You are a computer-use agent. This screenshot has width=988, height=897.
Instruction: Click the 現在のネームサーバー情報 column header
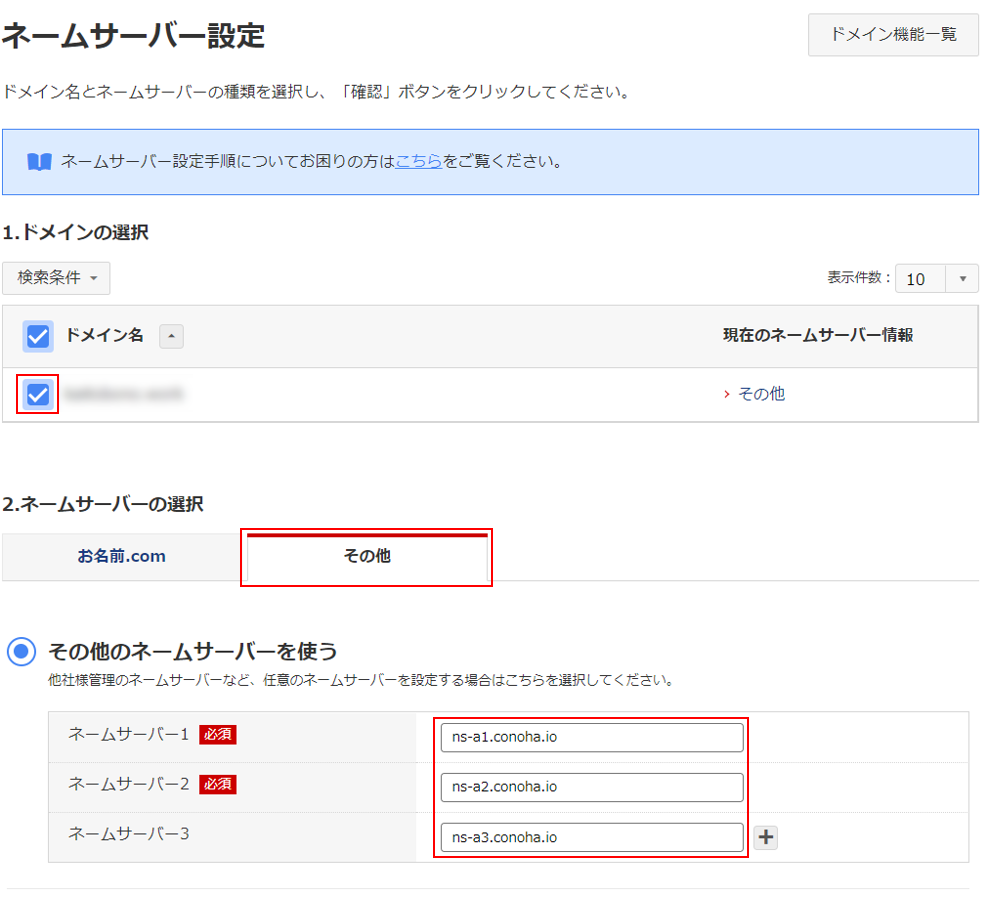[818, 335]
